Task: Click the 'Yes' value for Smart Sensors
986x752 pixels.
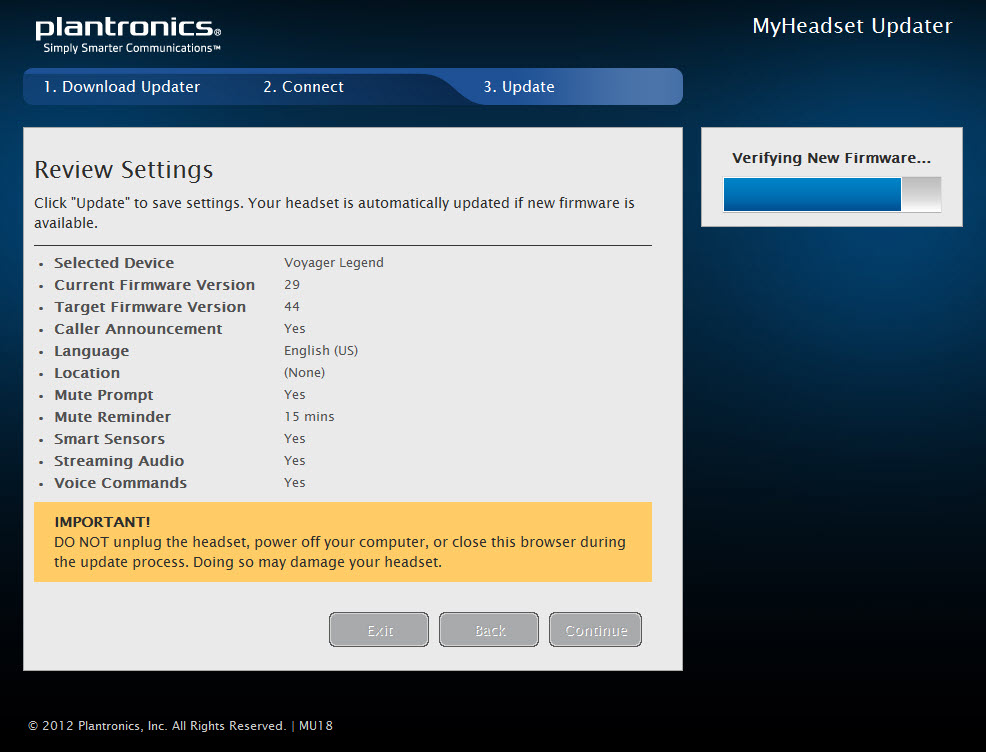Action: coord(295,439)
